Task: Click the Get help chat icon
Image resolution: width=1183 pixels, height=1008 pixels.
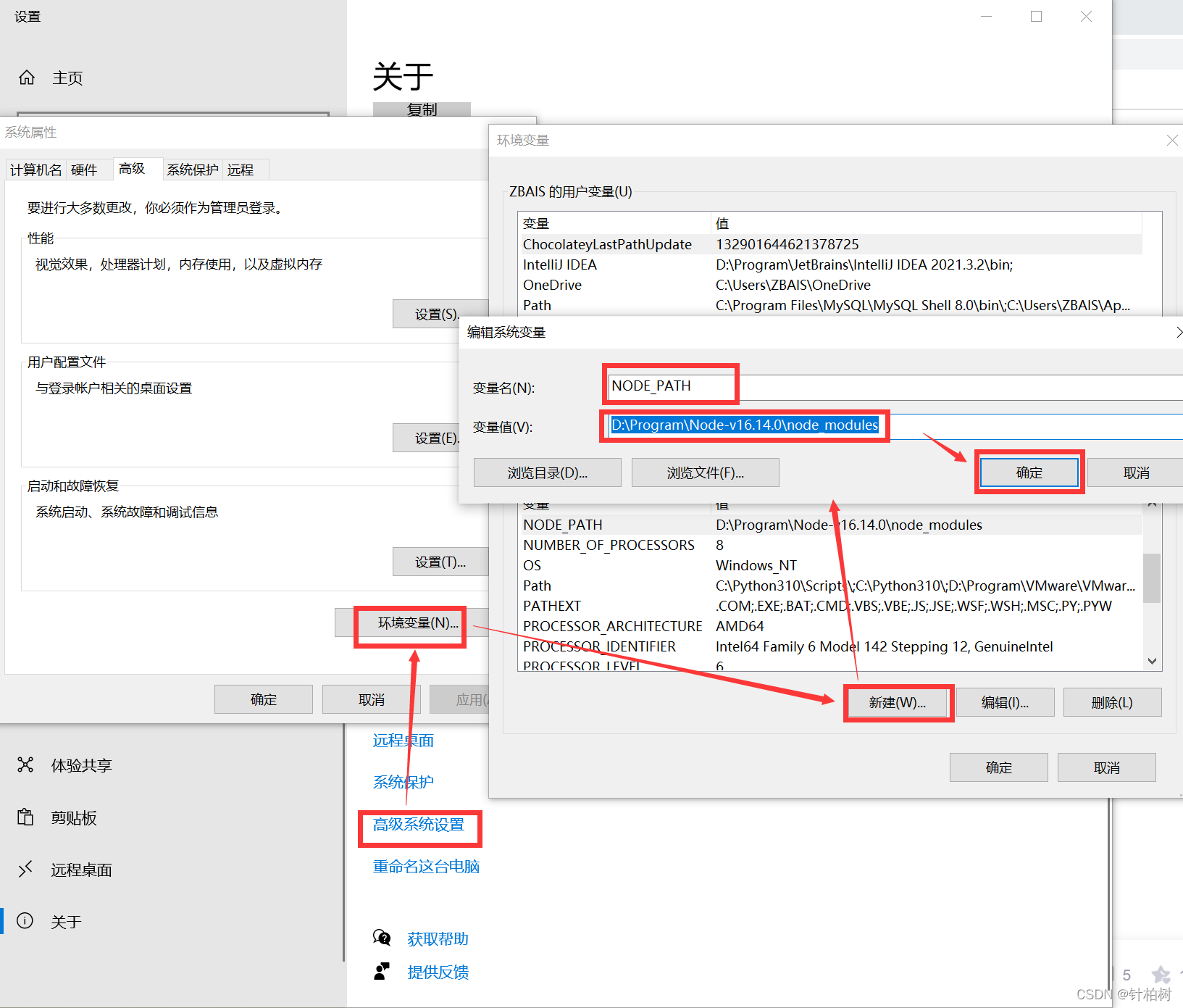Action: (x=382, y=938)
